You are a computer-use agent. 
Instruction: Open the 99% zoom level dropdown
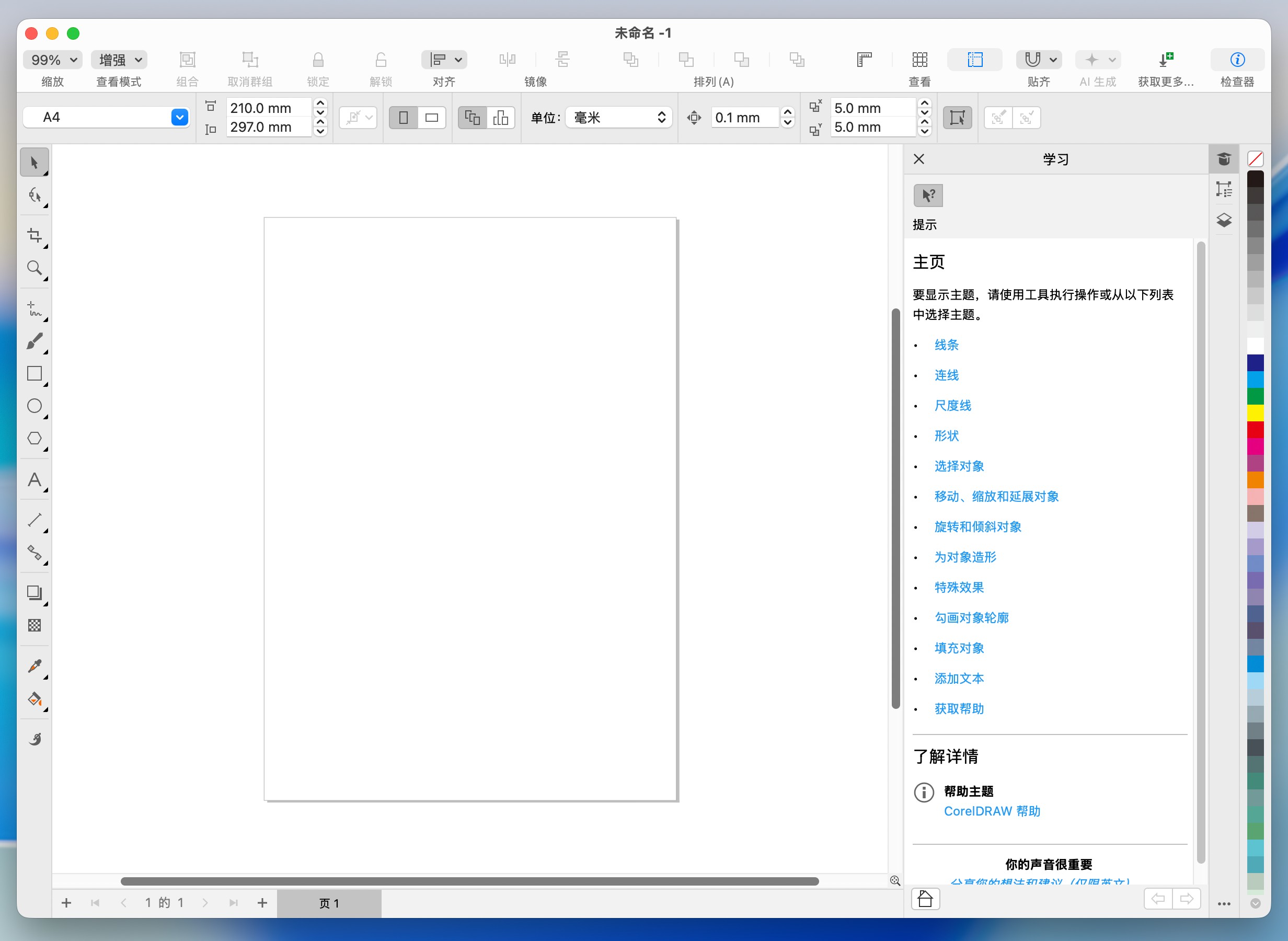coord(52,60)
